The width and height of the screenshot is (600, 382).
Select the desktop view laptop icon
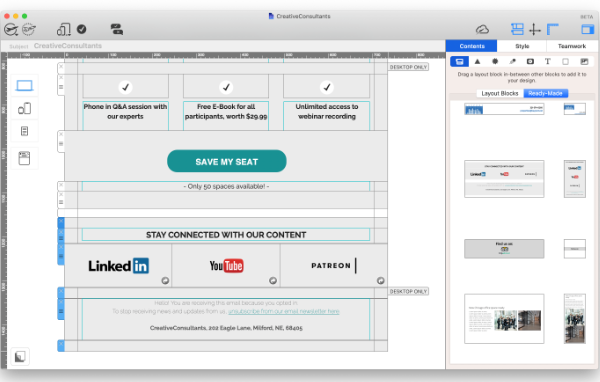[x=24, y=85]
